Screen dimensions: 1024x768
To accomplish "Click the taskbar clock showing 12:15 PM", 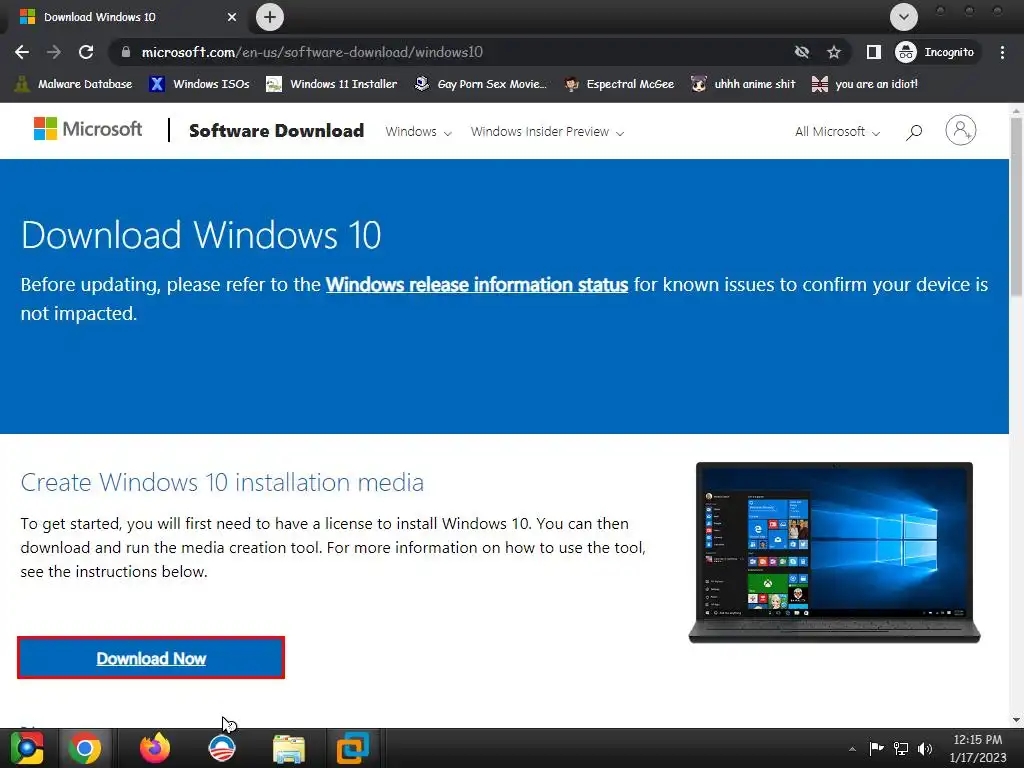I will (x=978, y=748).
